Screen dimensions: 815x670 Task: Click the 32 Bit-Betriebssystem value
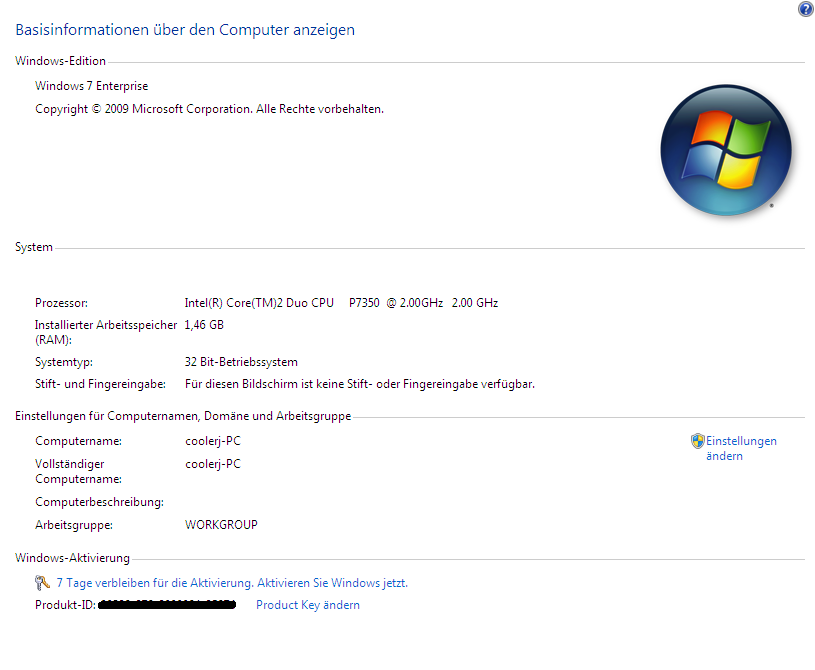pos(241,362)
